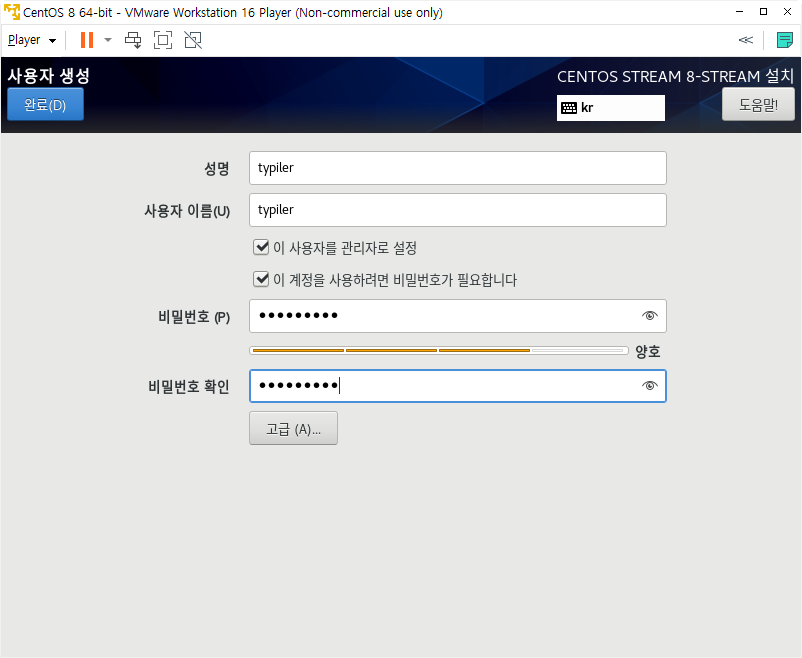Uncheck 이 사용자를 관리자로 설정 checkbox
The height and width of the screenshot is (658, 802).
coord(261,248)
